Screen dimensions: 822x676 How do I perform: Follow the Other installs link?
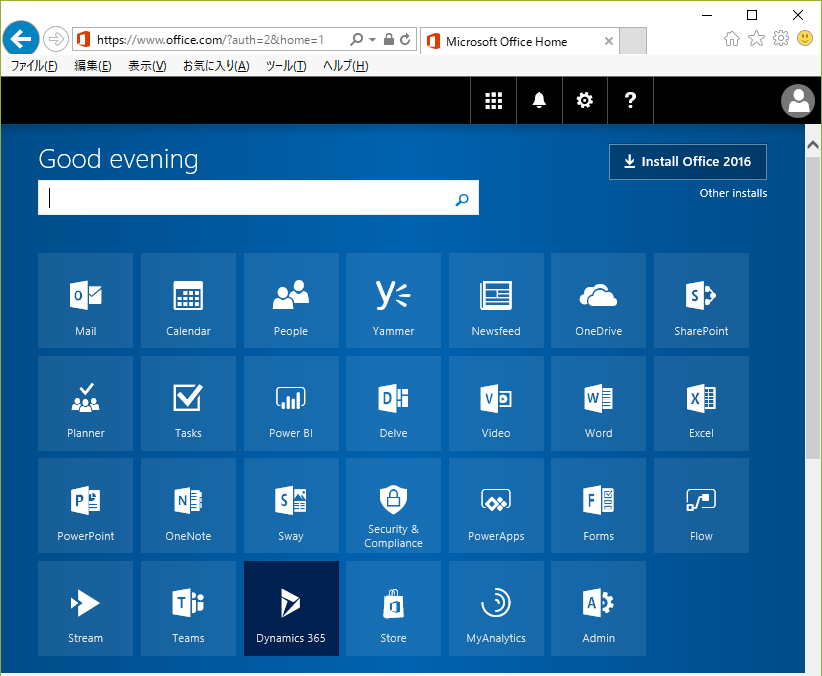click(733, 193)
